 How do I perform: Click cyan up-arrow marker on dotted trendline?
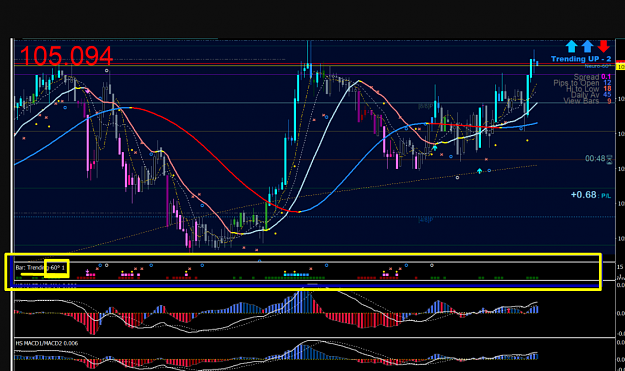480,171
